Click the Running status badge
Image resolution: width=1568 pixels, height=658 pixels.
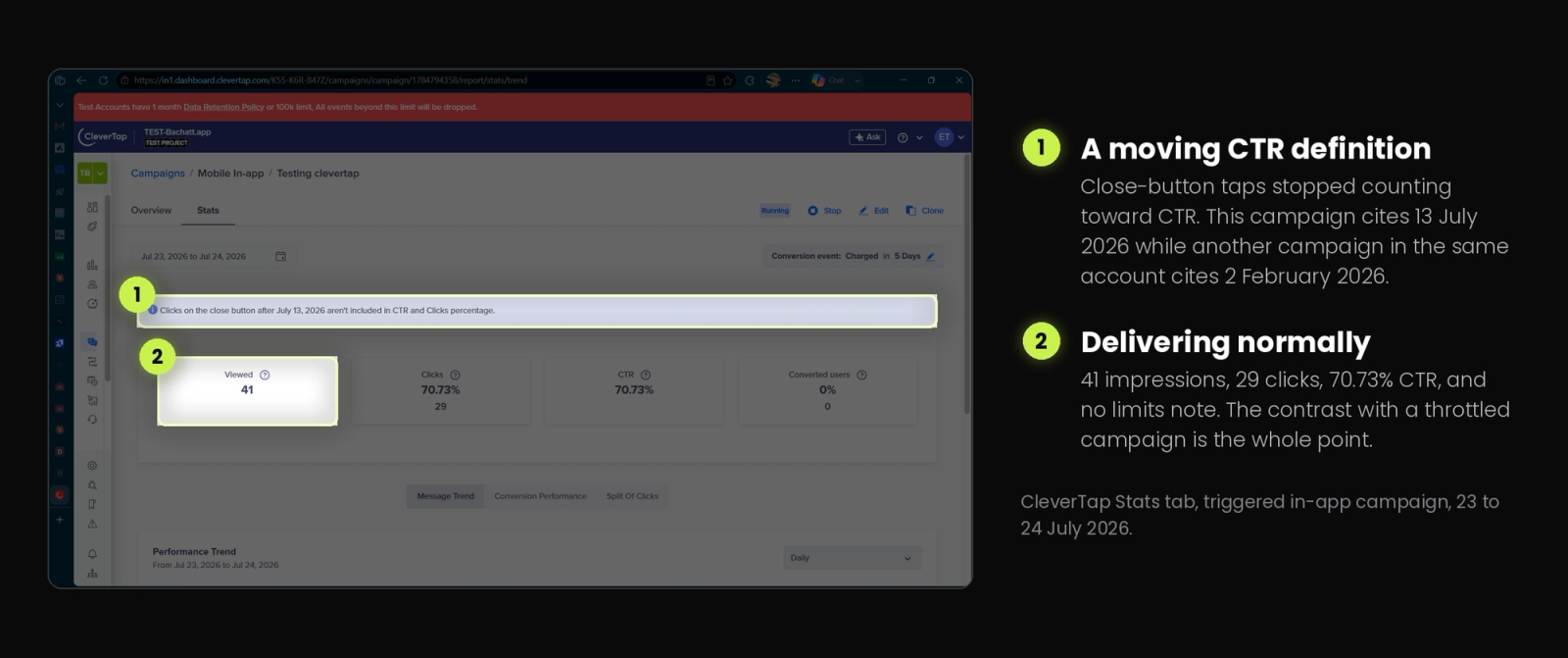775,211
